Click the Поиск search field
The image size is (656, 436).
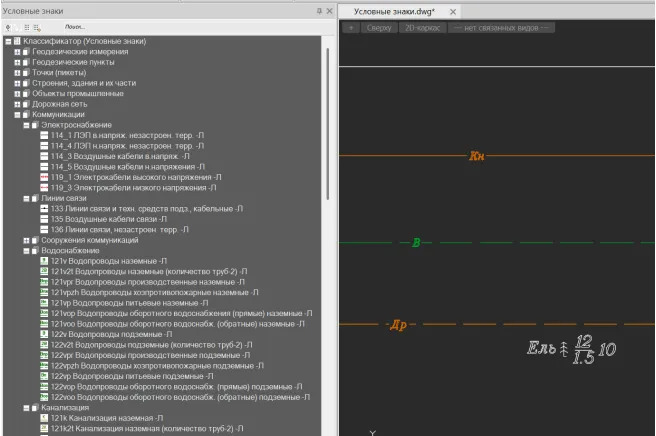[x=74, y=27]
